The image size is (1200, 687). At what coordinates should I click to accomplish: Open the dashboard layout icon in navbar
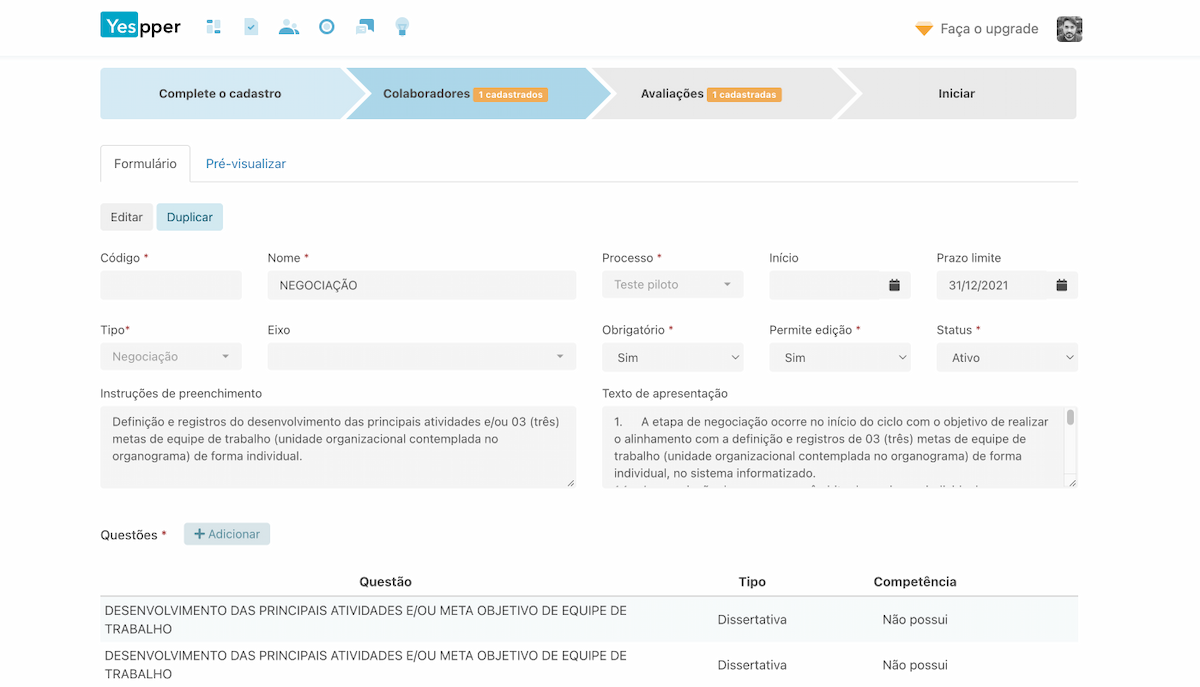213,27
